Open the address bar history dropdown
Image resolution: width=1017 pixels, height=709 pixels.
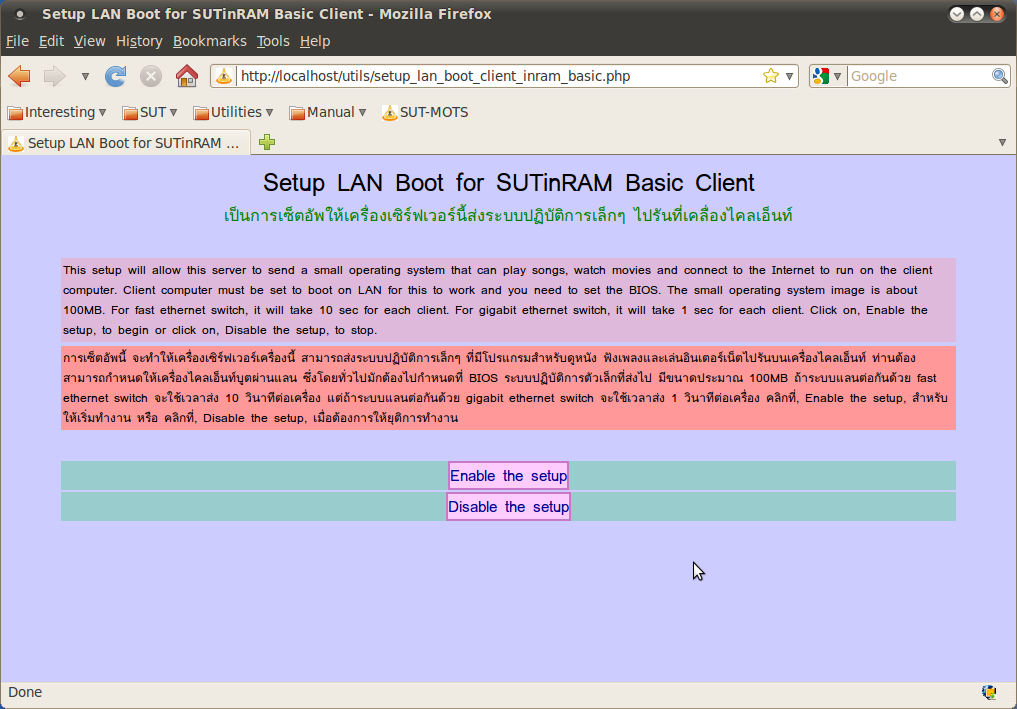point(789,77)
